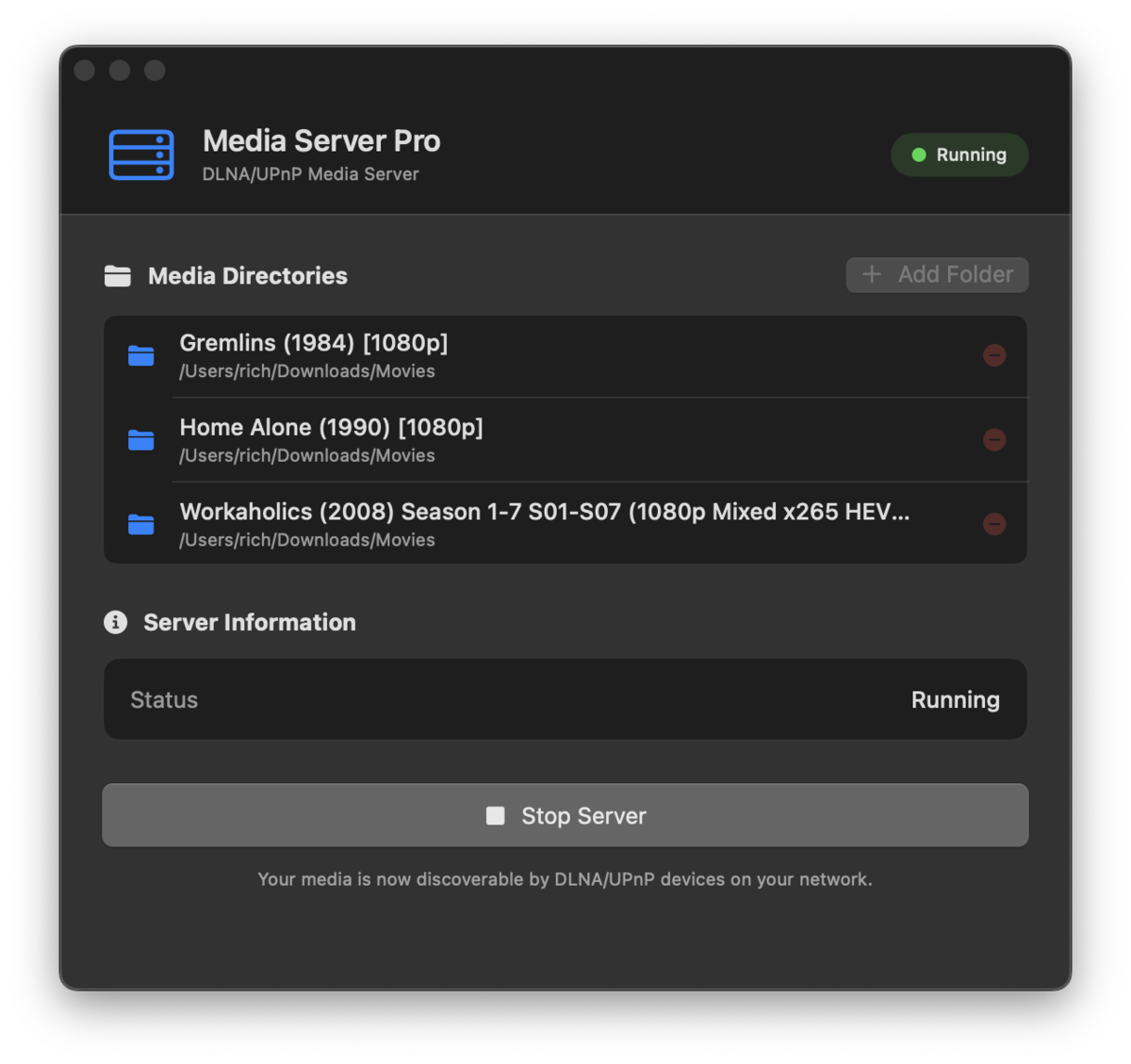1131x1064 pixels.
Task: Click the folder icon beside the Workaholics entry
Action: click(x=140, y=525)
